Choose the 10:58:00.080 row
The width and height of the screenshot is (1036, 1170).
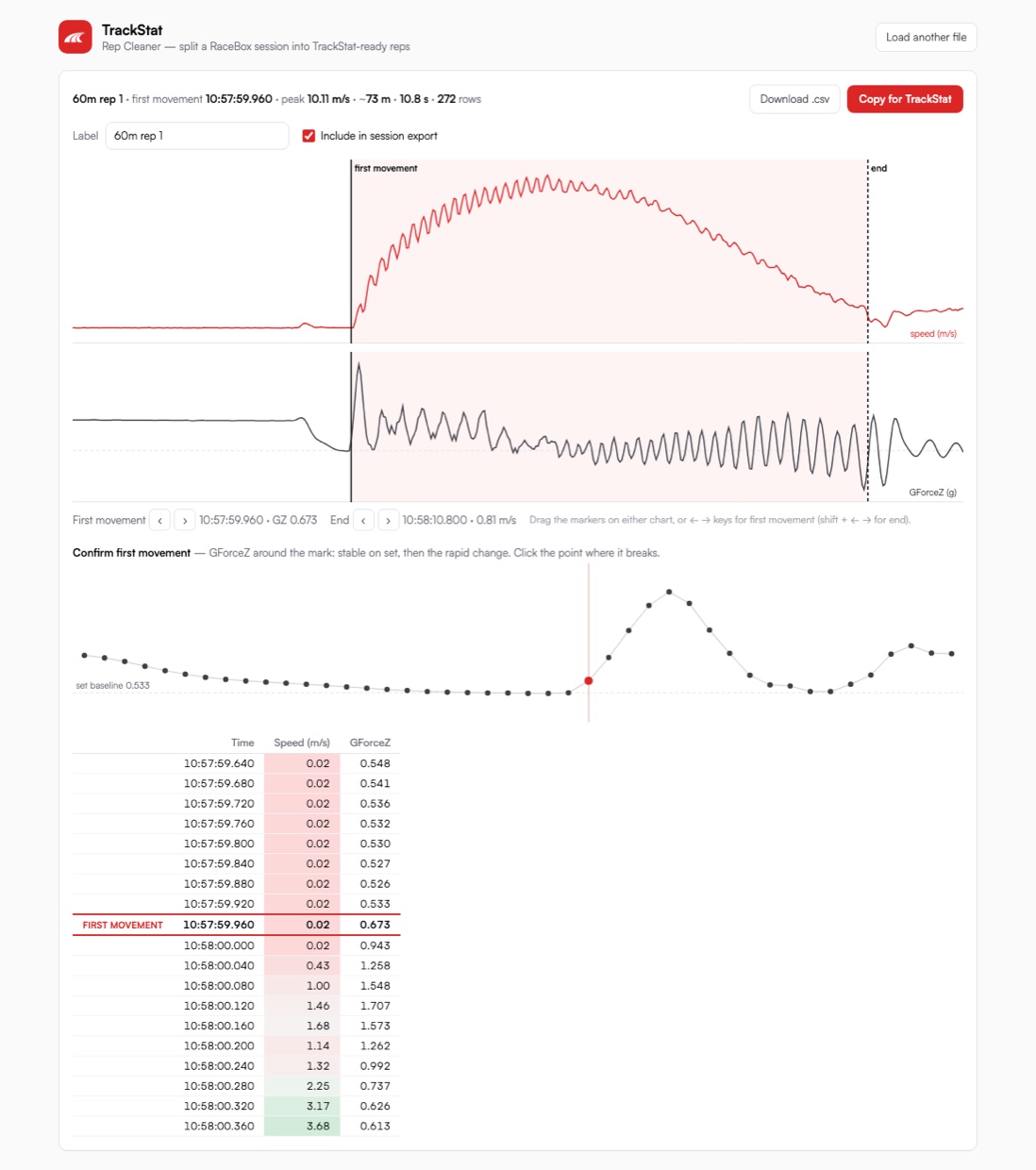(236, 985)
